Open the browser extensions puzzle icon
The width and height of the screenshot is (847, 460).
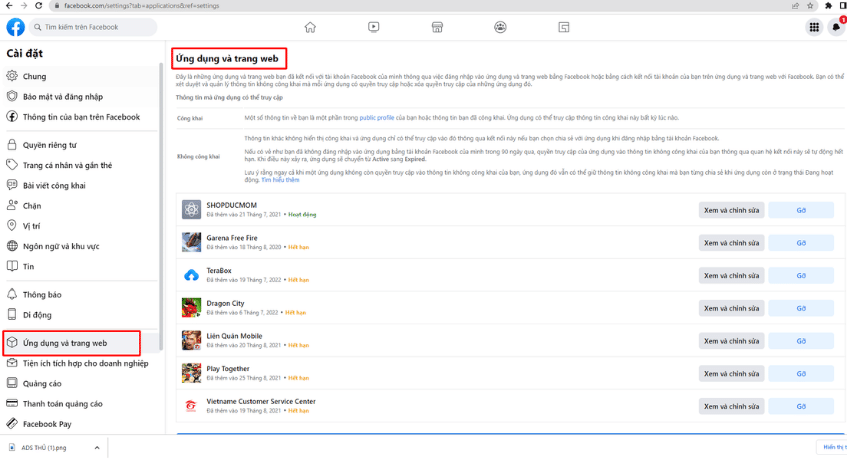(828, 6)
